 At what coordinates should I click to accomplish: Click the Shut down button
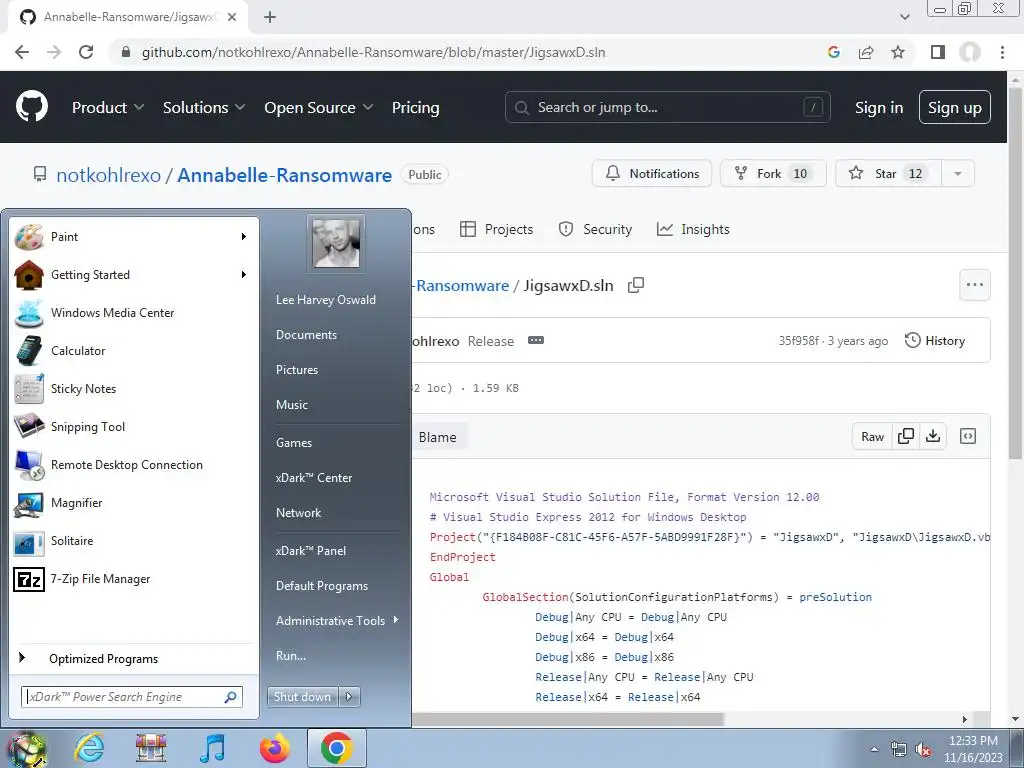(x=302, y=697)
